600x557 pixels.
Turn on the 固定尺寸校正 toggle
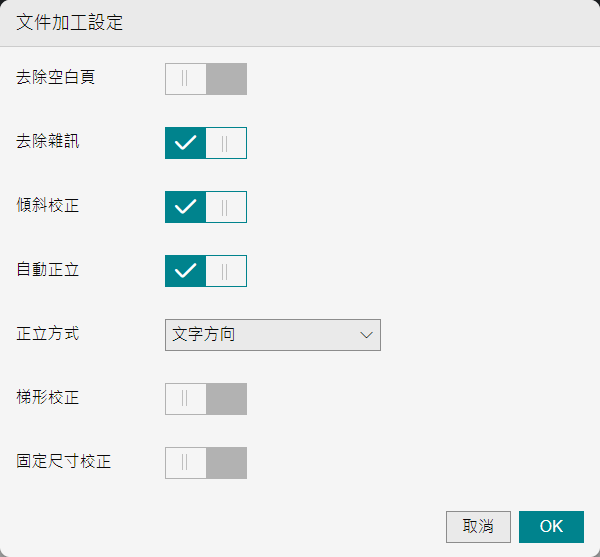click(205, 463)
